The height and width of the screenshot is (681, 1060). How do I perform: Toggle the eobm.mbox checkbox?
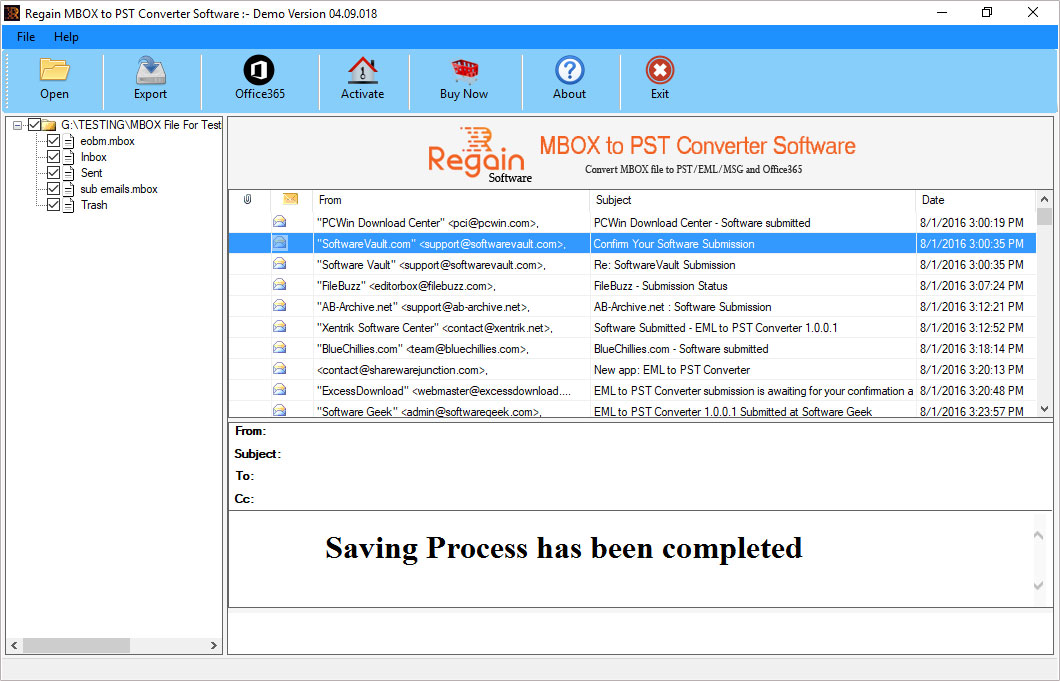pyautogui.click(x=53, y=141)
